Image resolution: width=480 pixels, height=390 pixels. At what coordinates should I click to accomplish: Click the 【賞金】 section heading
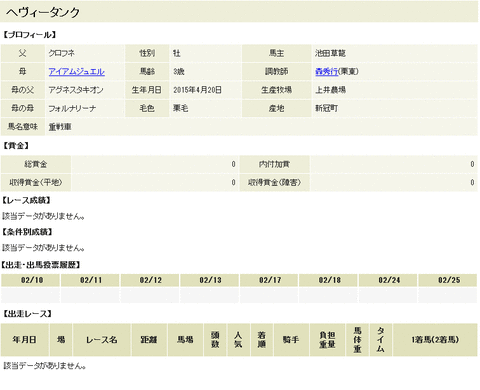[16, 146]
